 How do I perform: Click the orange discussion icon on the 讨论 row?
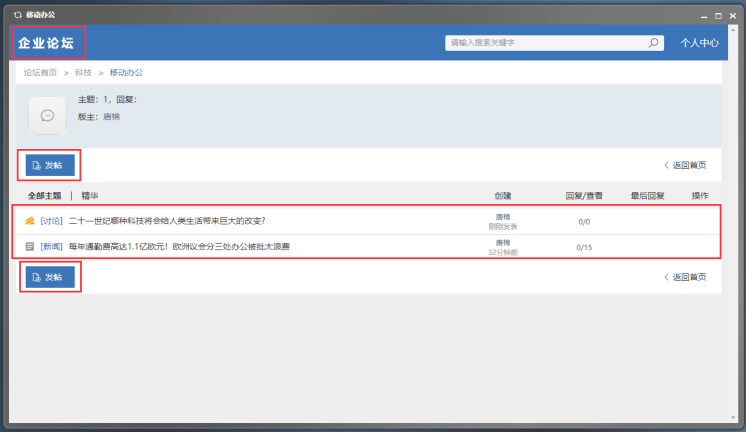pos(29,221)
